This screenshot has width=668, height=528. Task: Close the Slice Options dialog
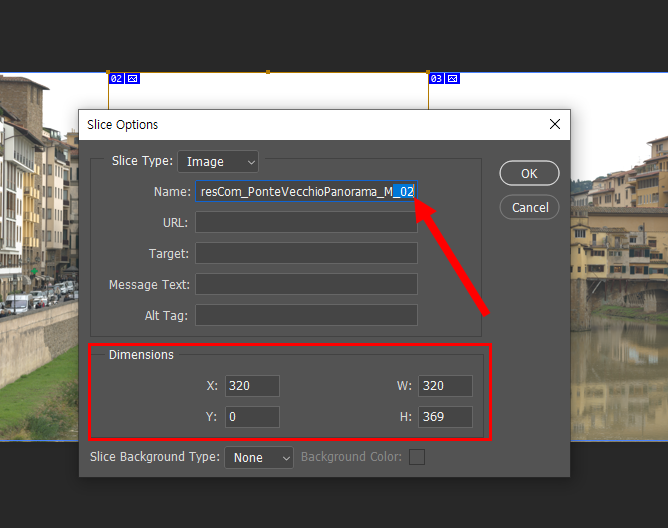(x=555, y=124)
